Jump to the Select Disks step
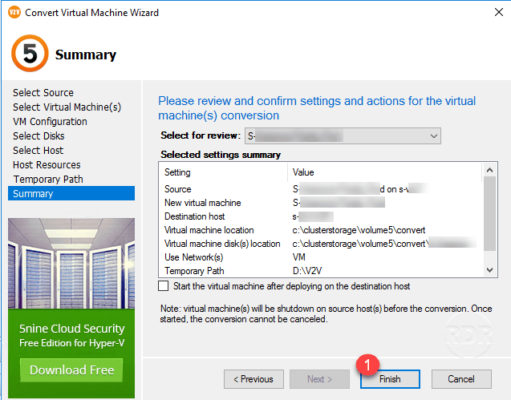Viewport: 511px width, 400px height. click(x=39, y=136)
